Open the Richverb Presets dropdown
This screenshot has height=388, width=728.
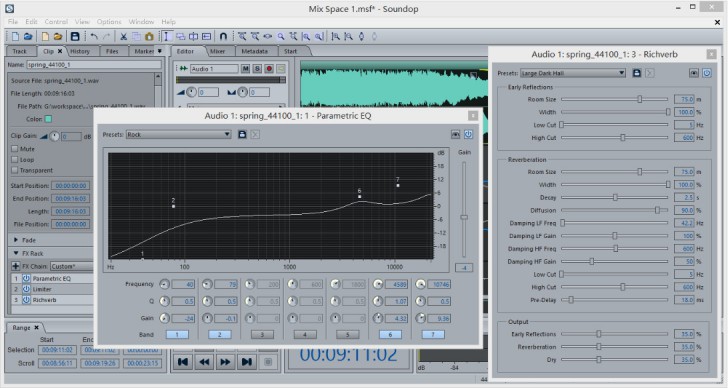tap(572, 73)
